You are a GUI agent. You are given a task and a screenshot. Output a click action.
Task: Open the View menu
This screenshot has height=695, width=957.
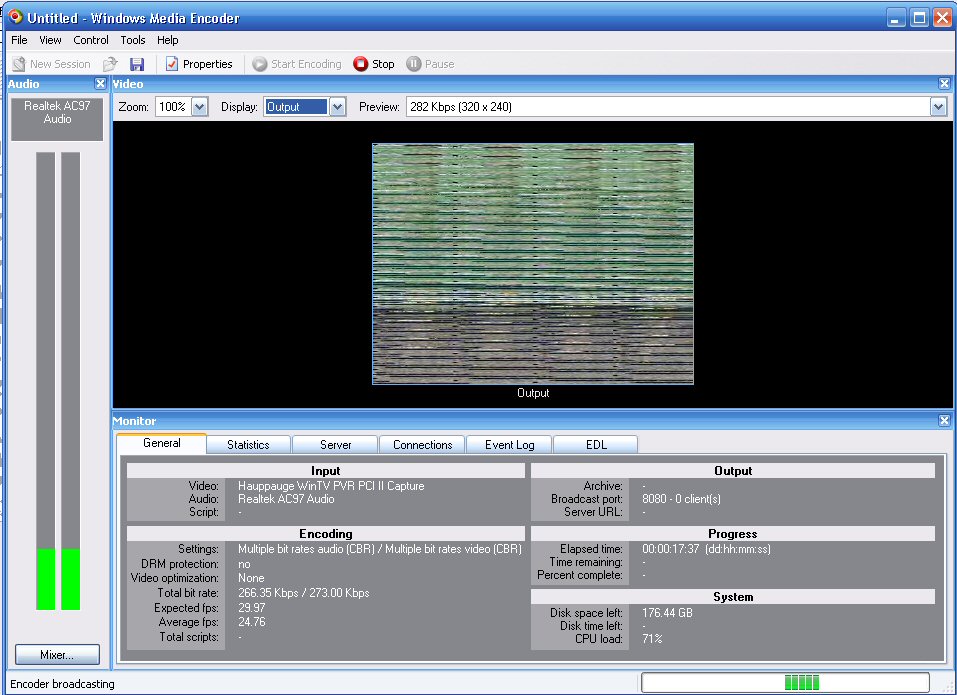coord(50,40)
